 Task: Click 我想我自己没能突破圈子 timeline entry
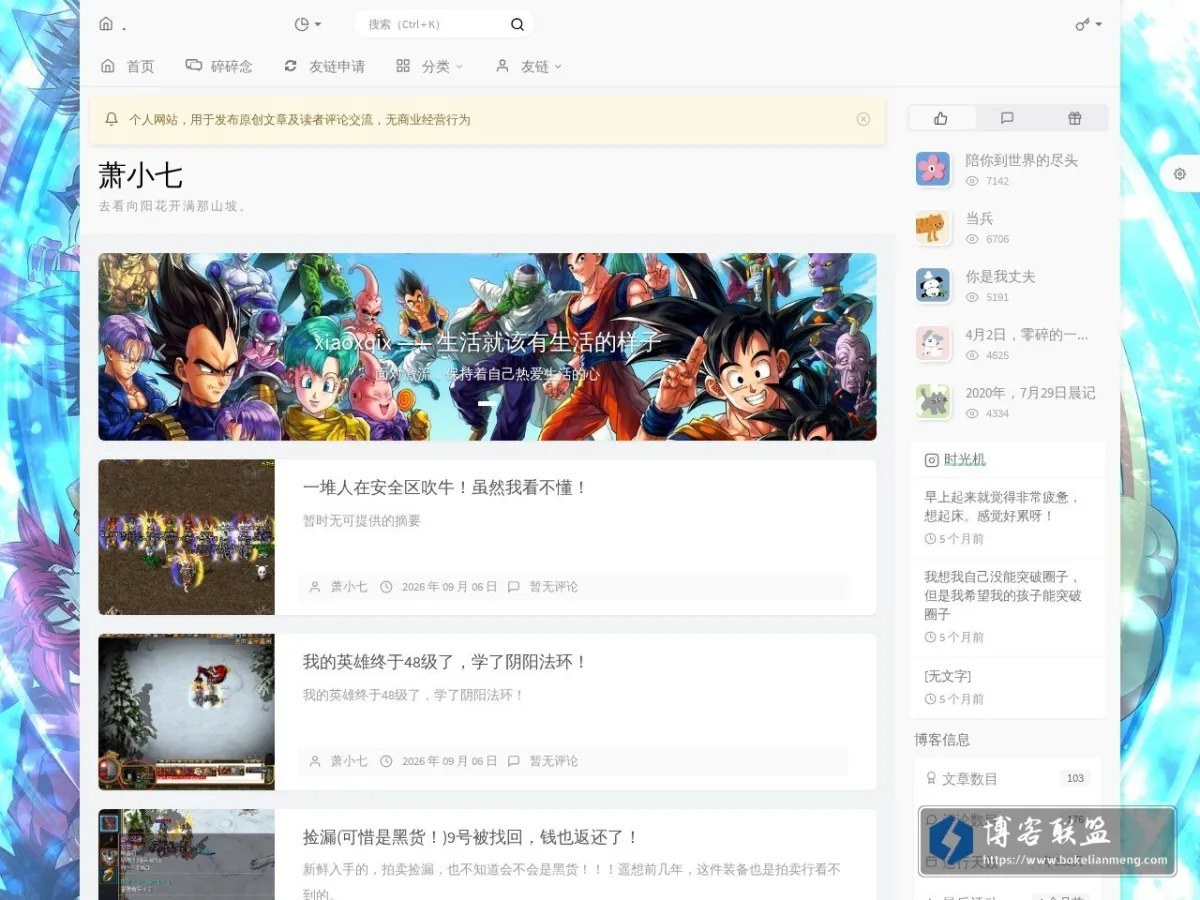(1007, 606)
